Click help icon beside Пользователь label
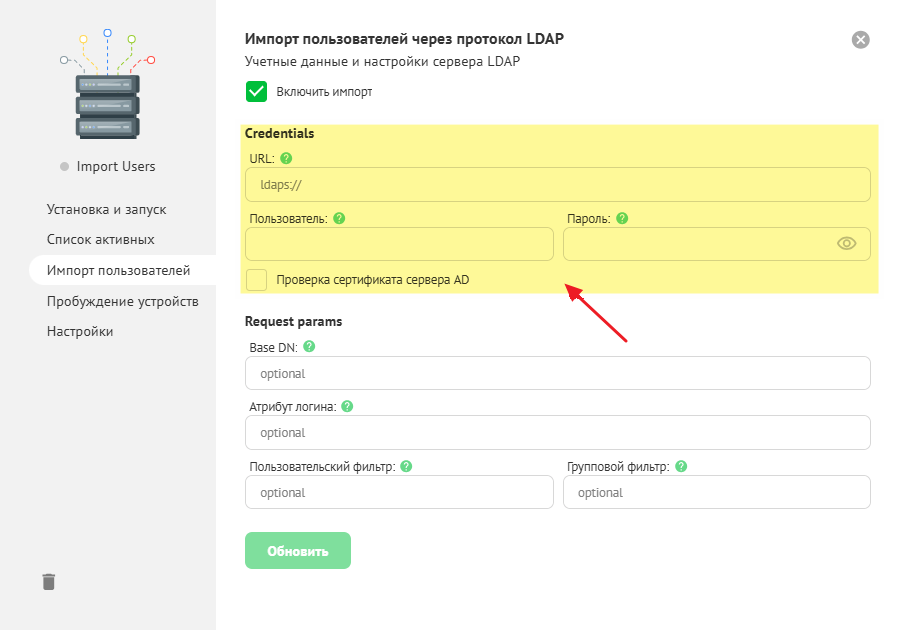Screen dimensions: 900x630 pos(338,218)
